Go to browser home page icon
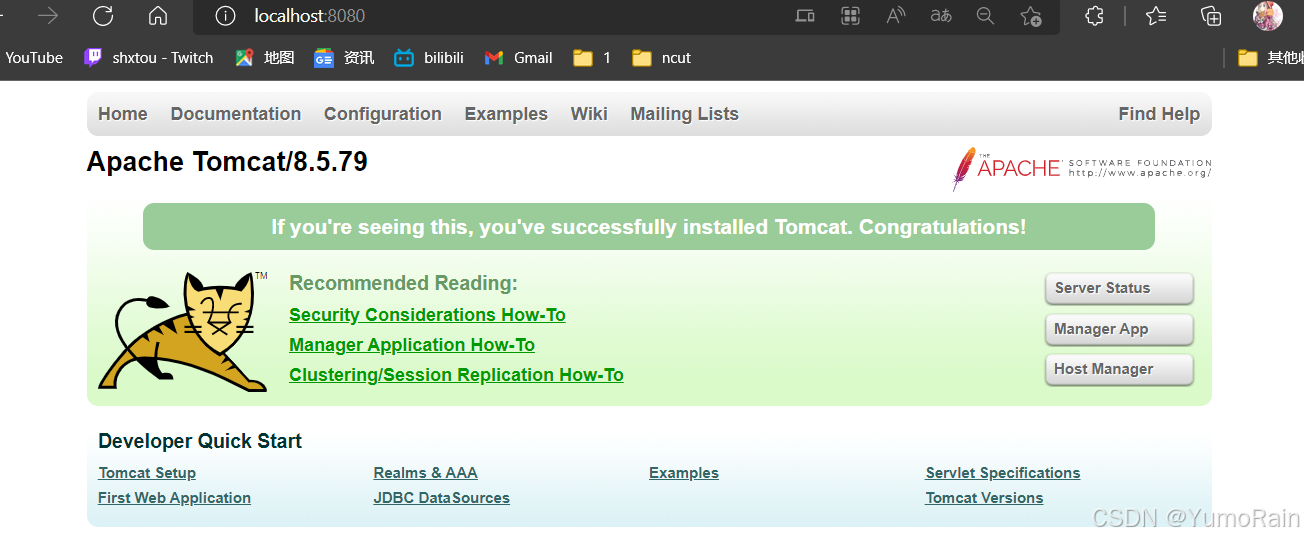1304x540 pixels. click(x=158, y=16)
